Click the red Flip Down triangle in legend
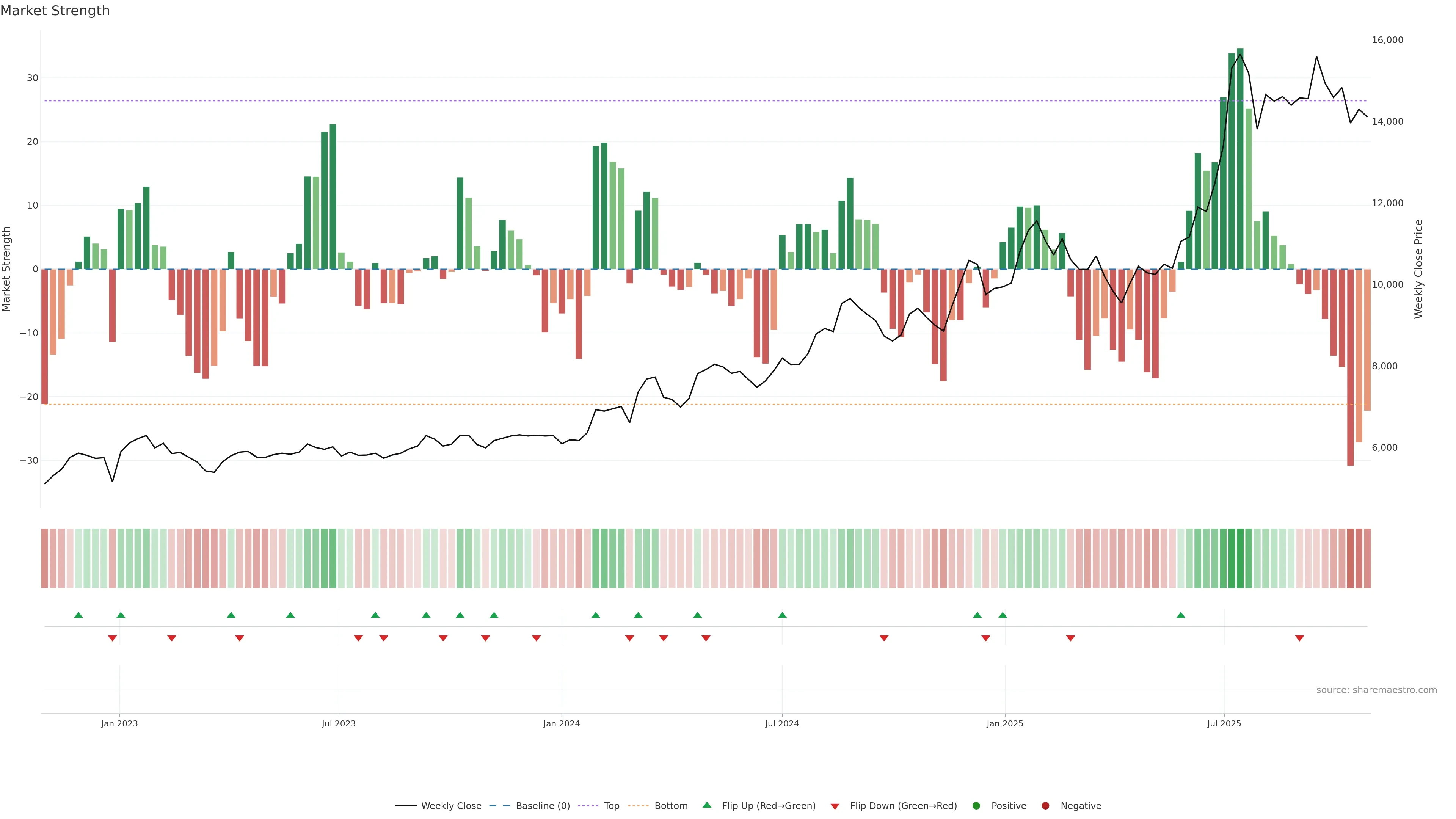The height and width of the screenshot is (819, 1456). pos(835,806)
